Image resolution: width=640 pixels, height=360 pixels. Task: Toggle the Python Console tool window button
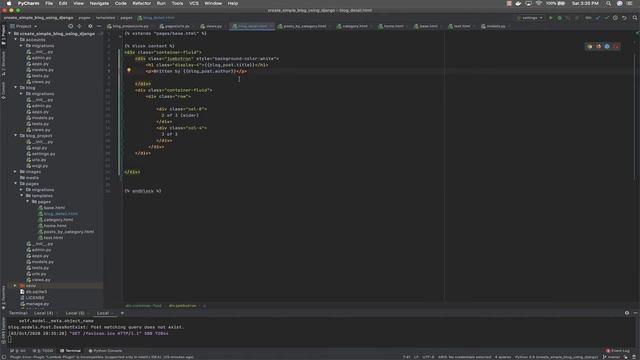105,351
